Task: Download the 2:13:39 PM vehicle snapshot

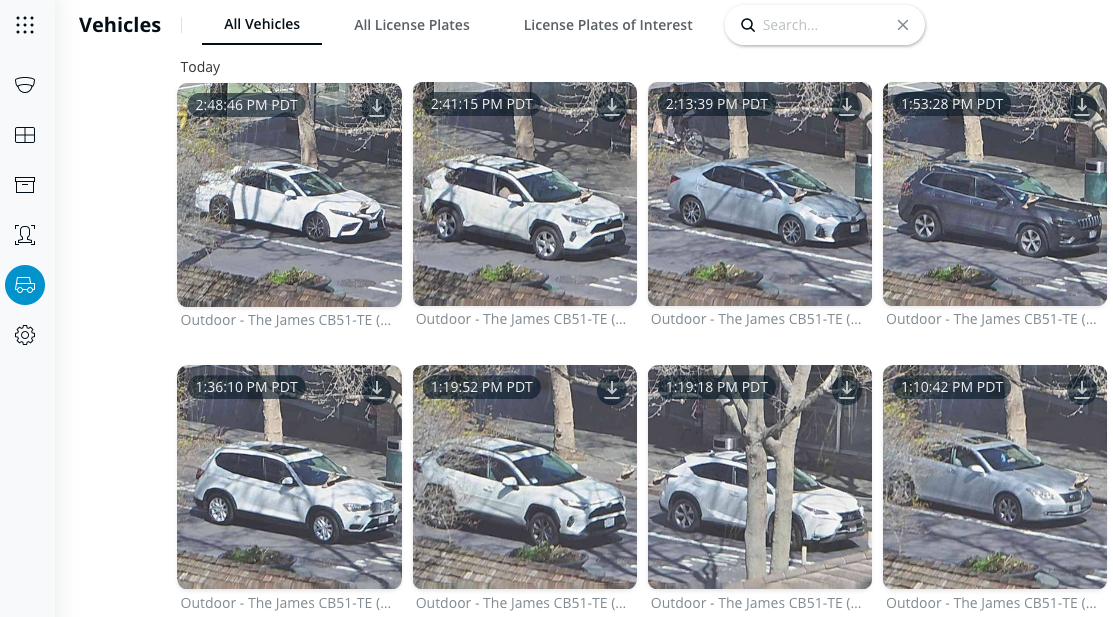Action: [847, 106]
